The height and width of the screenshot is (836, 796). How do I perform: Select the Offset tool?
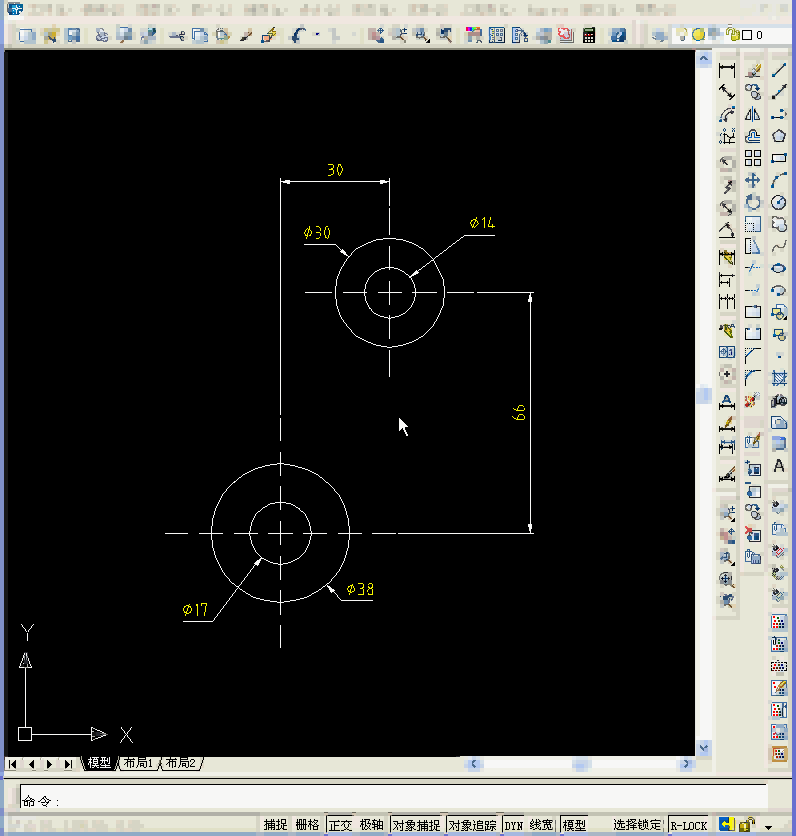pos(753,136)
